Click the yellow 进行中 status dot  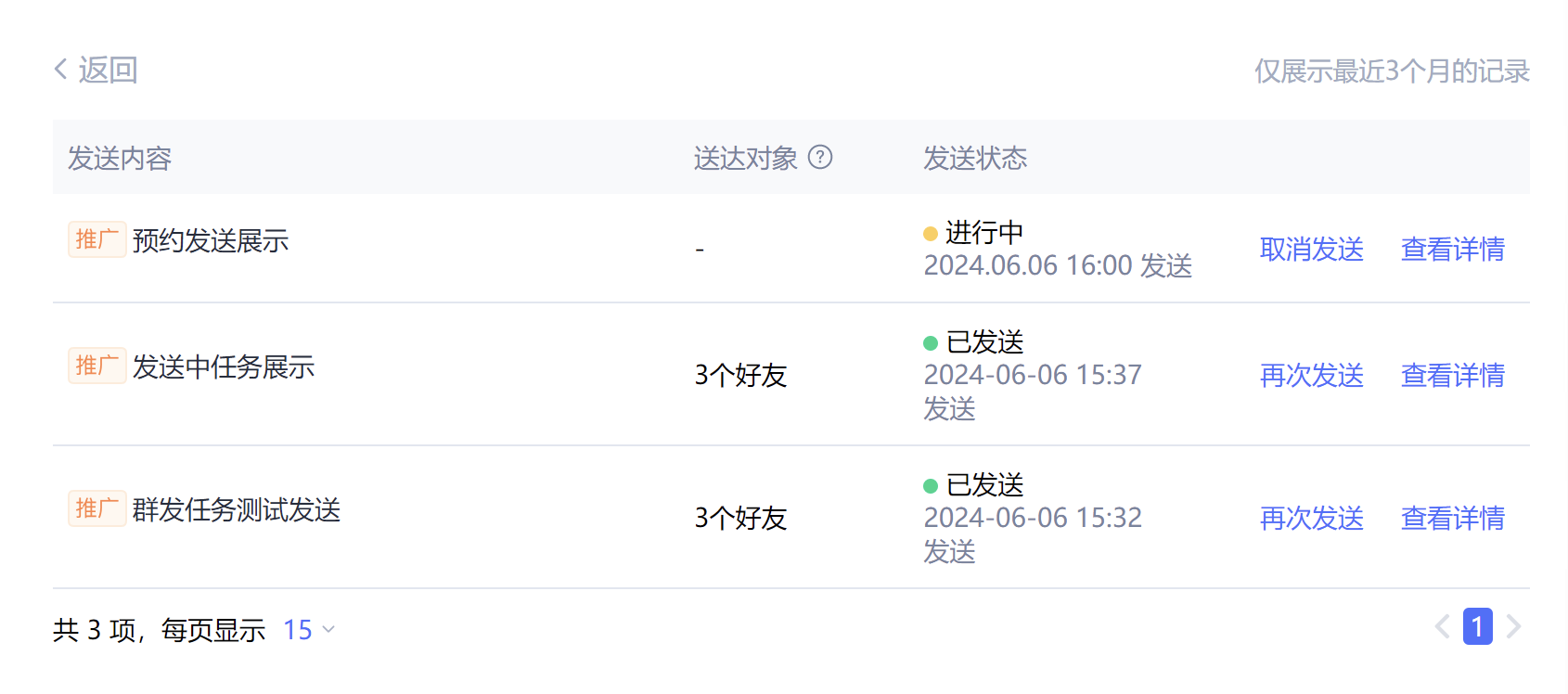[931, 233]
